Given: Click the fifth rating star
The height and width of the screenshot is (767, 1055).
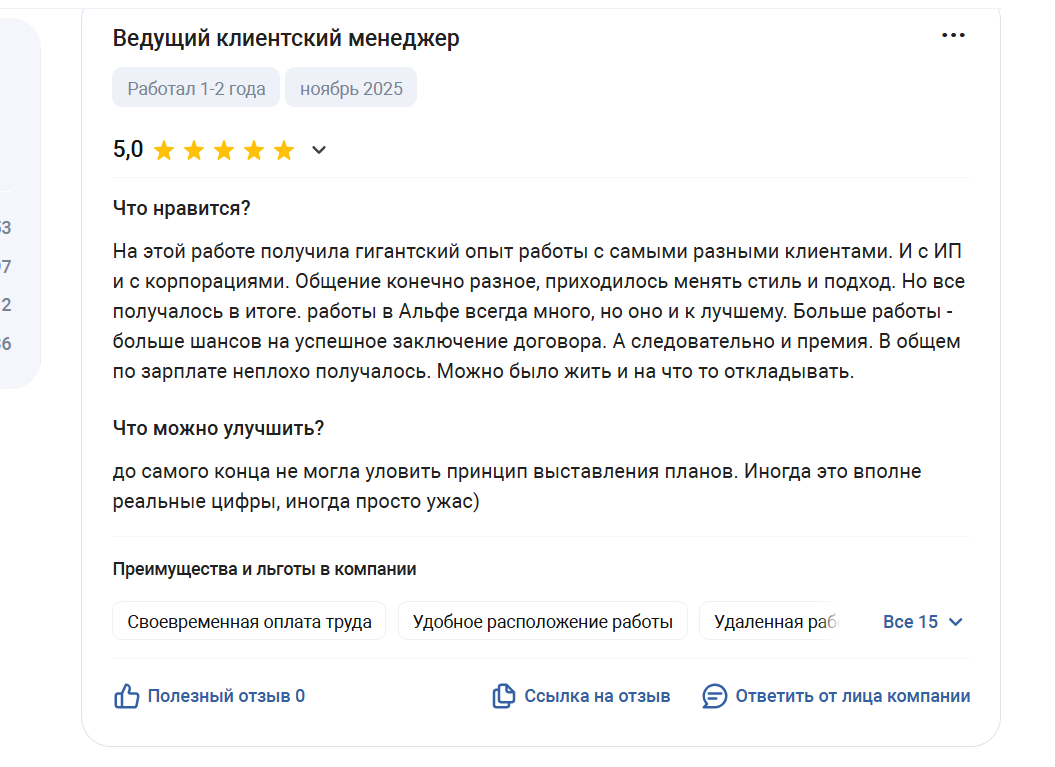Looking at the screenshot, I should (x=284, y=150).
